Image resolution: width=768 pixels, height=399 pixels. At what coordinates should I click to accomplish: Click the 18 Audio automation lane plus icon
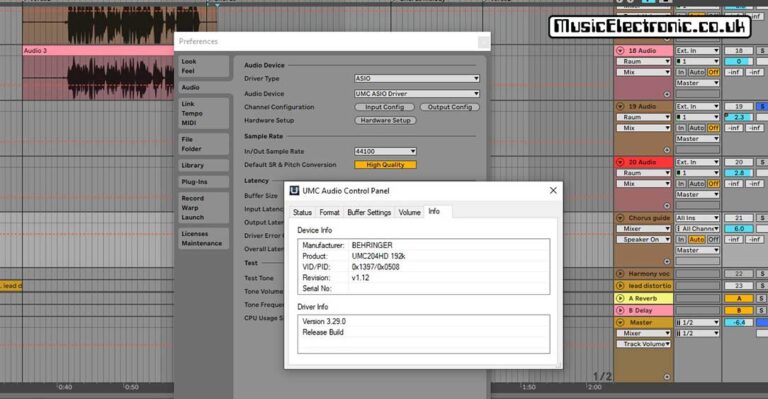pos(667,94)
